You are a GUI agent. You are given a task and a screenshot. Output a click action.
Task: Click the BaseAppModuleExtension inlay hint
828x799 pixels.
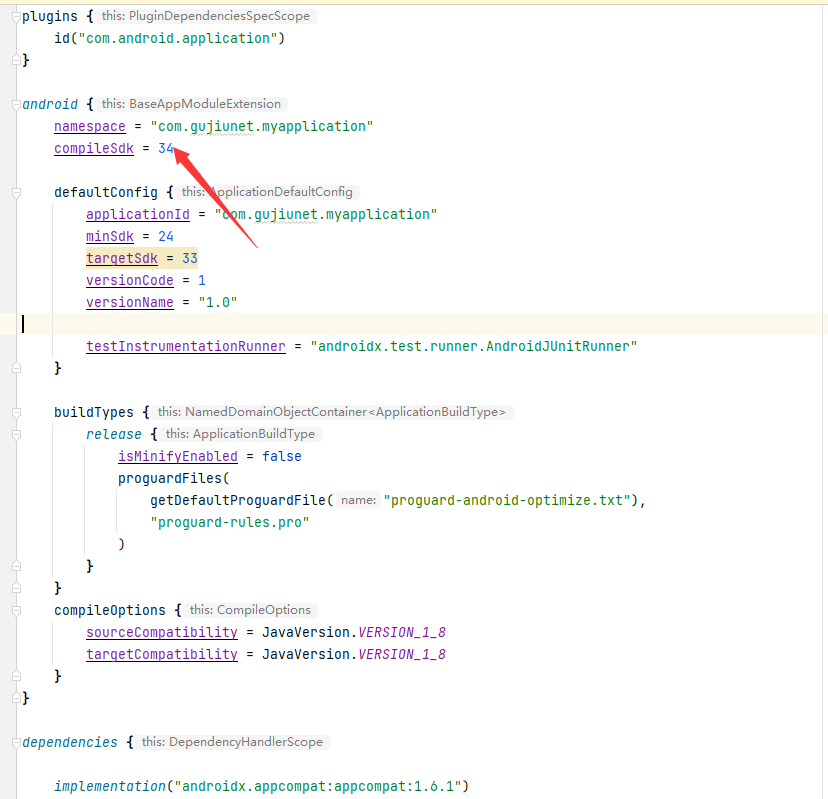[191, 104]
